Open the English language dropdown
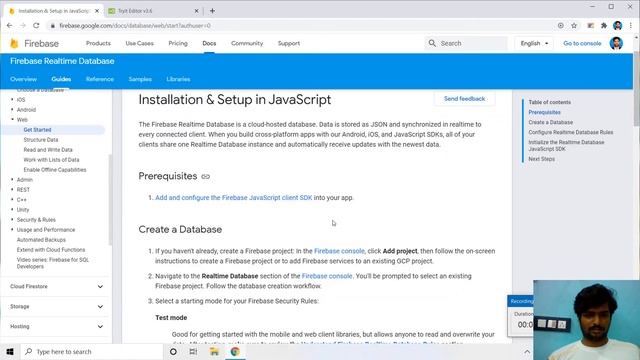The image size is (640, 360). [534, 43]
